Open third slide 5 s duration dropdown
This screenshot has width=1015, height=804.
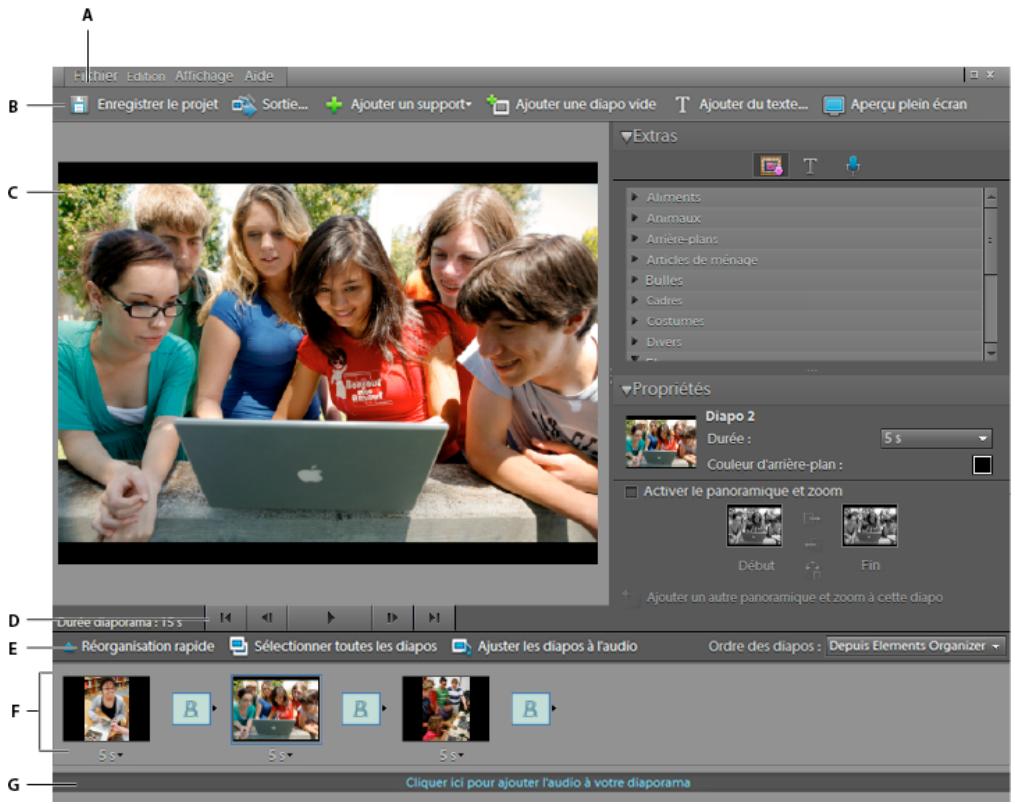(x=451, y=755)
